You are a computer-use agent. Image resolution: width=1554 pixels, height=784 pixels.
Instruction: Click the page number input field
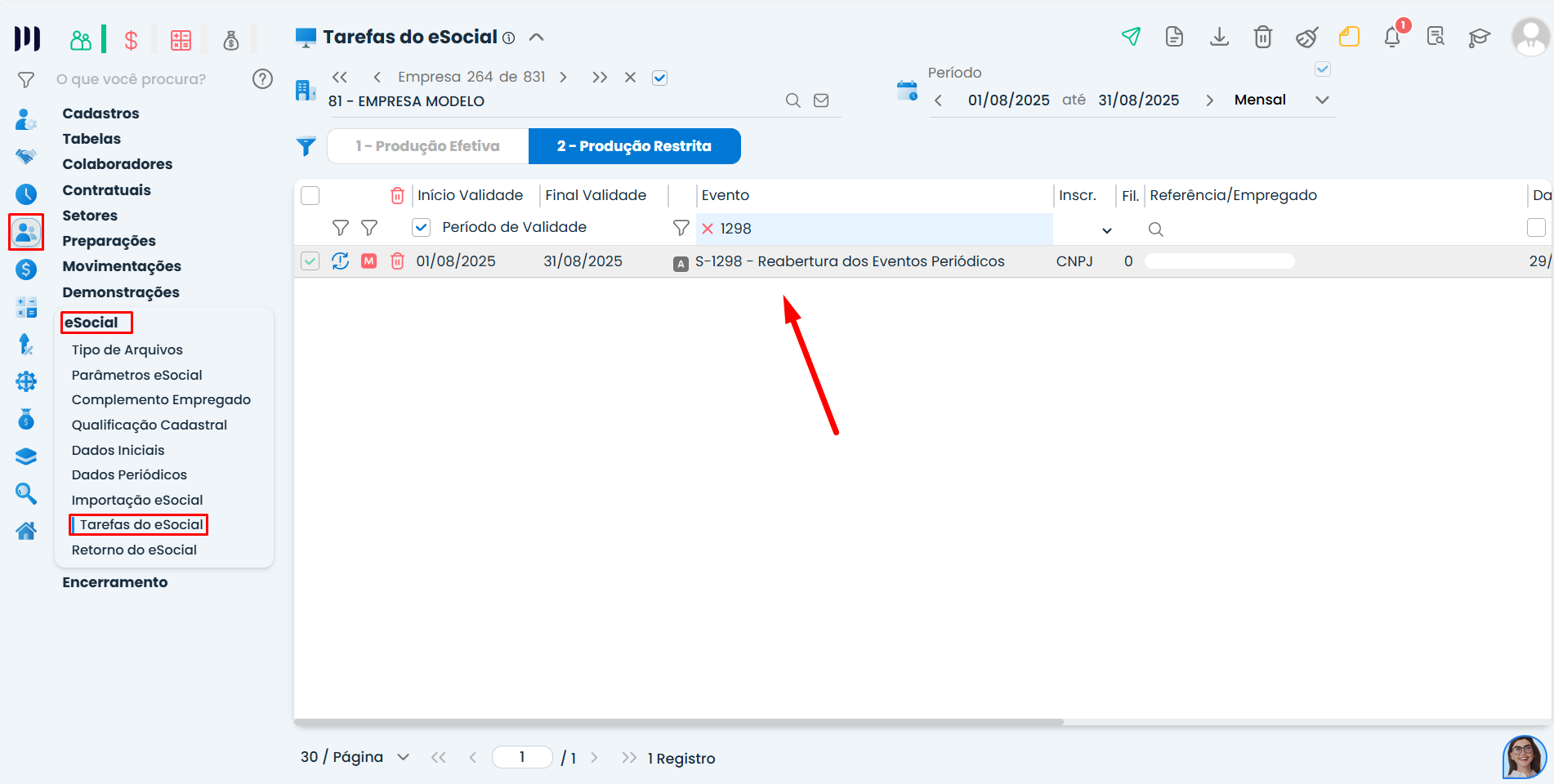pos(522,757)
